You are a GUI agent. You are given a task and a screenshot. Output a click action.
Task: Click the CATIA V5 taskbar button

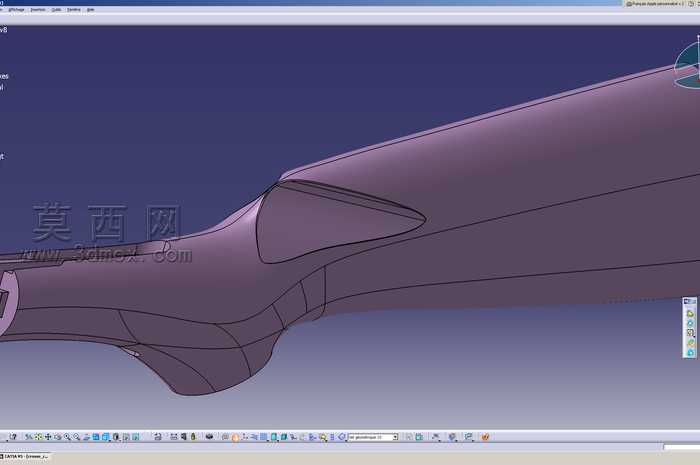tap(25, 457)
